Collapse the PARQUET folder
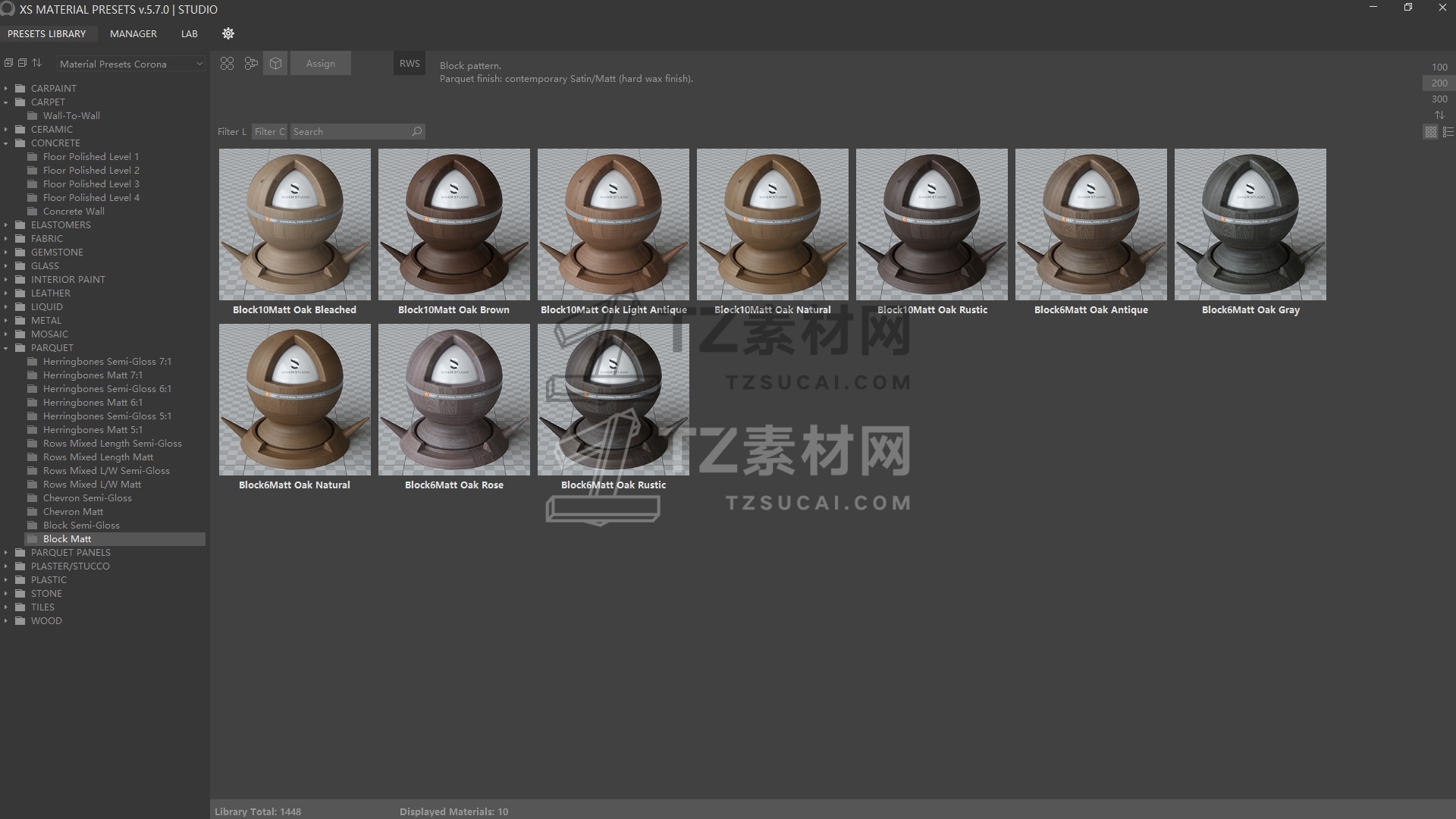1456x819 pixels. tap(6, 348)
